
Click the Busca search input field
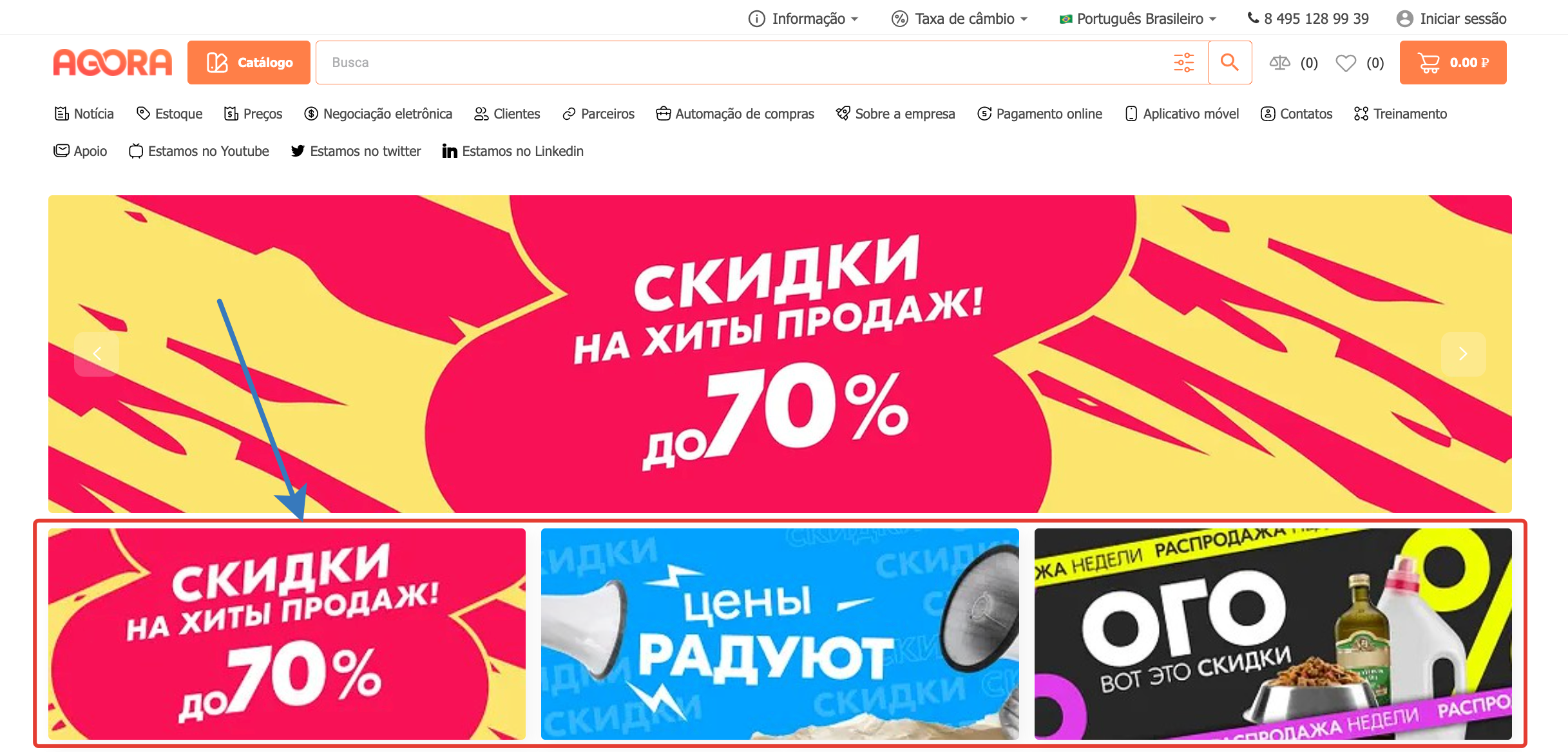741,63
